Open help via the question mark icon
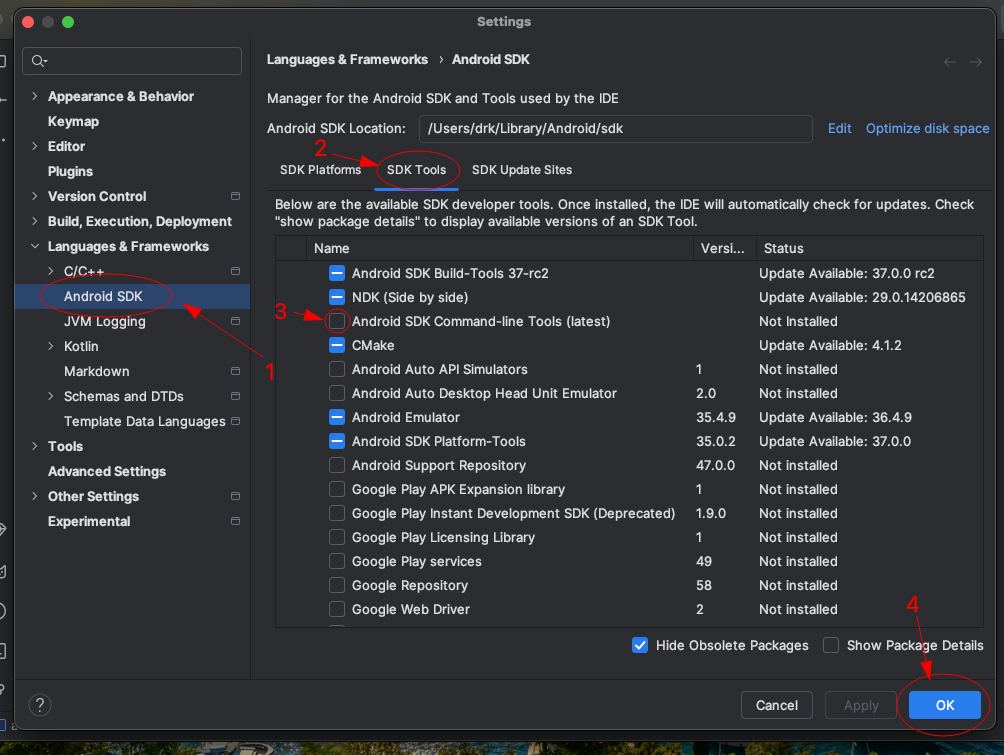This screenshot has width=1004, height=755. coord(40,705)
